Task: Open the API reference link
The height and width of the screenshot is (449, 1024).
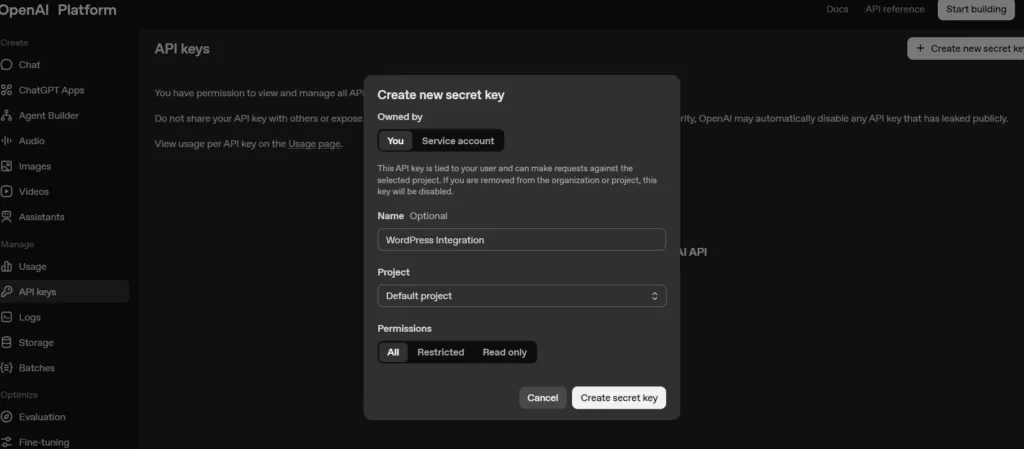Action: tap(895, 9)
